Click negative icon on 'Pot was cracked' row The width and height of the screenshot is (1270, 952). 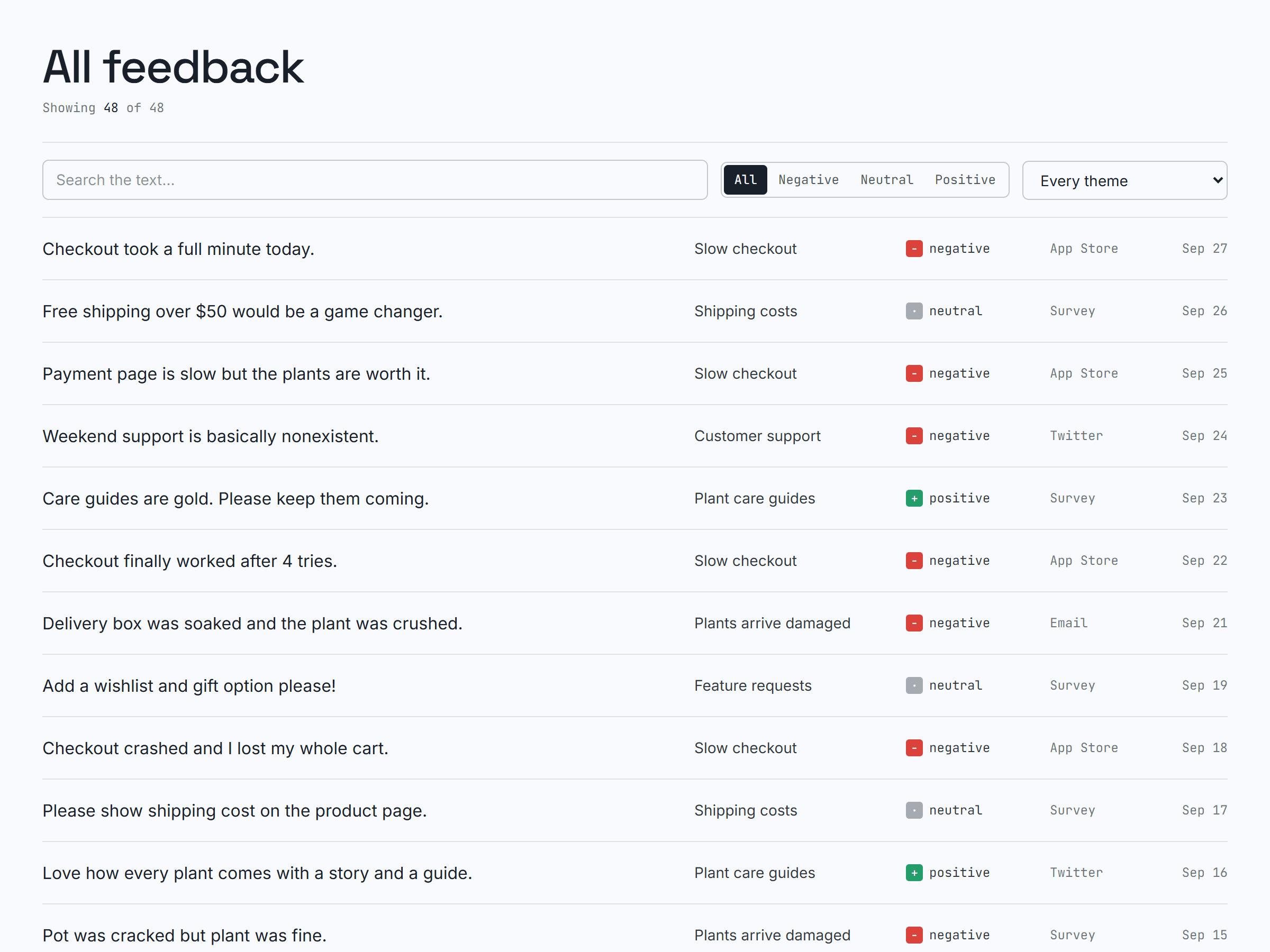point(914,936)
